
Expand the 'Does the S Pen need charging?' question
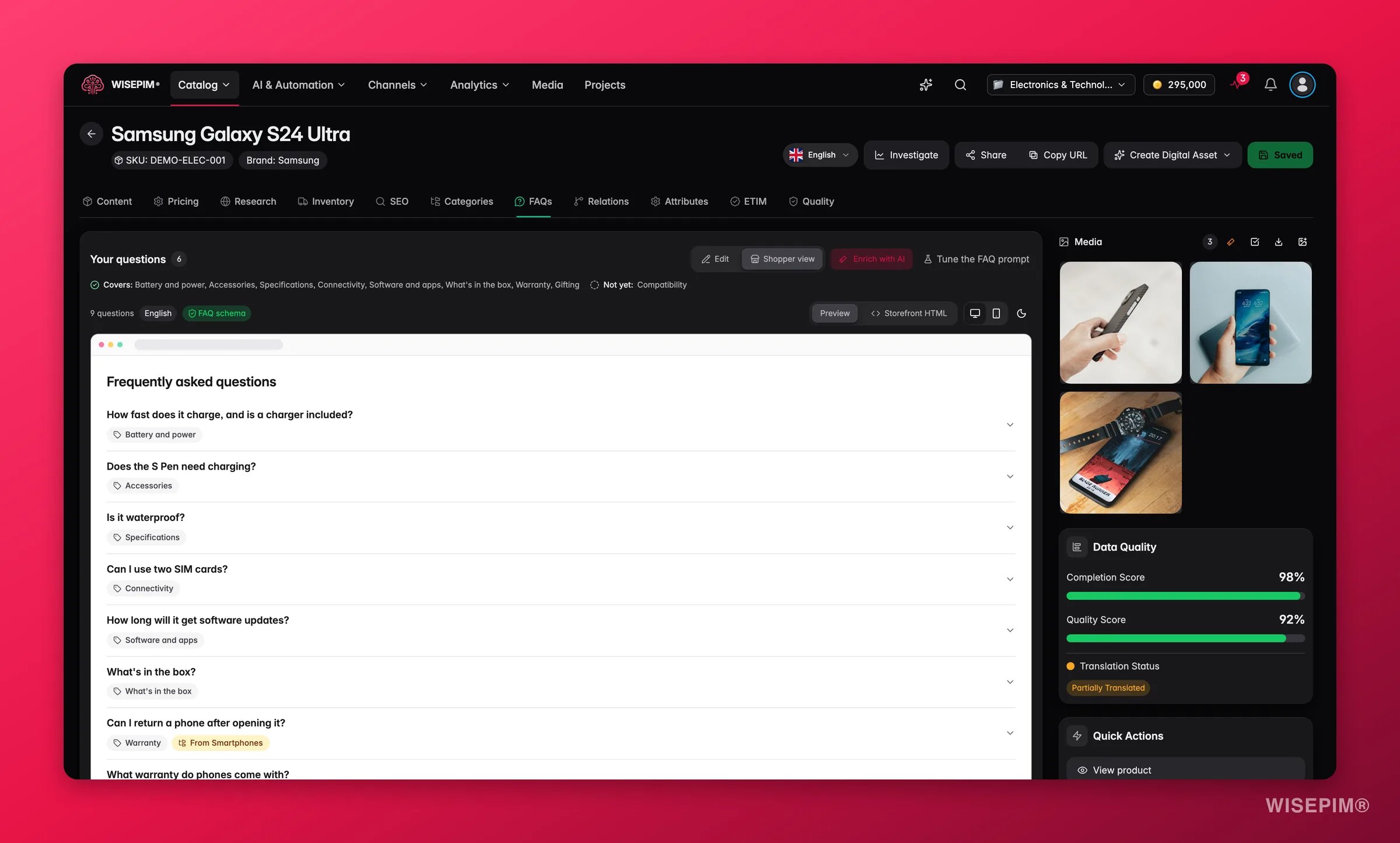(x=561, y=476)
